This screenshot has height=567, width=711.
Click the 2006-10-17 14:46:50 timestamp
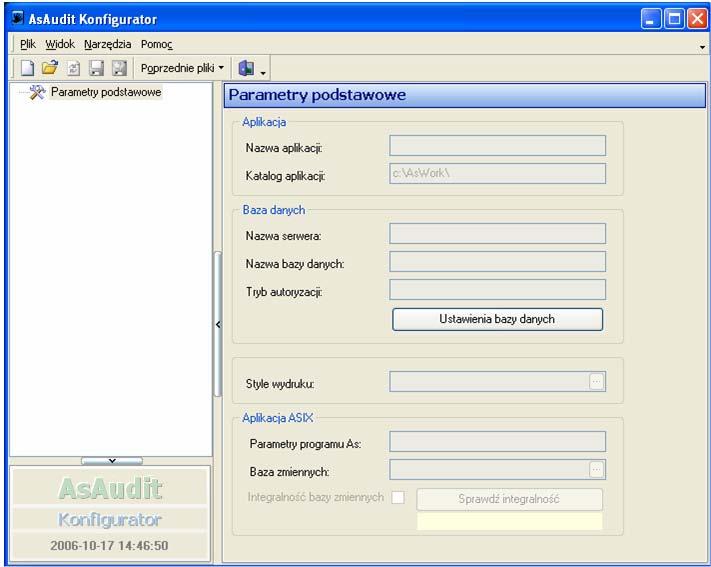(109, 545)
